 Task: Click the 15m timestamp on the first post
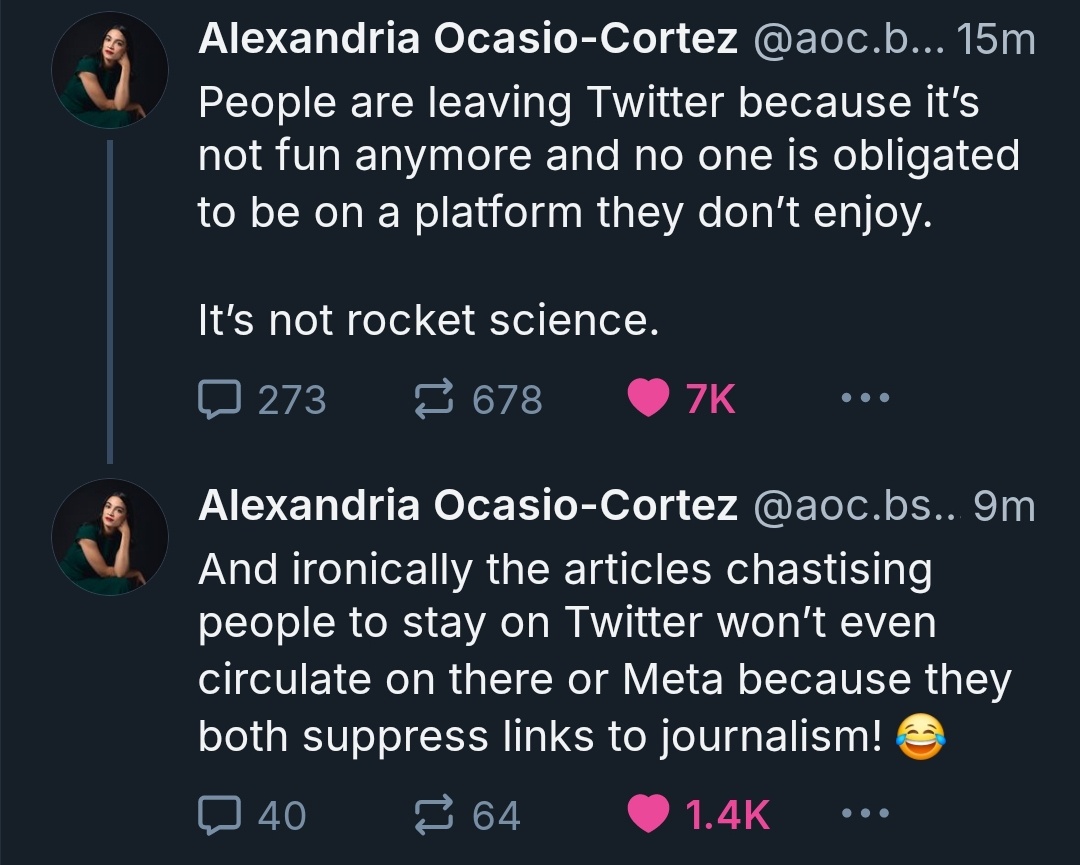coord(997,39)
